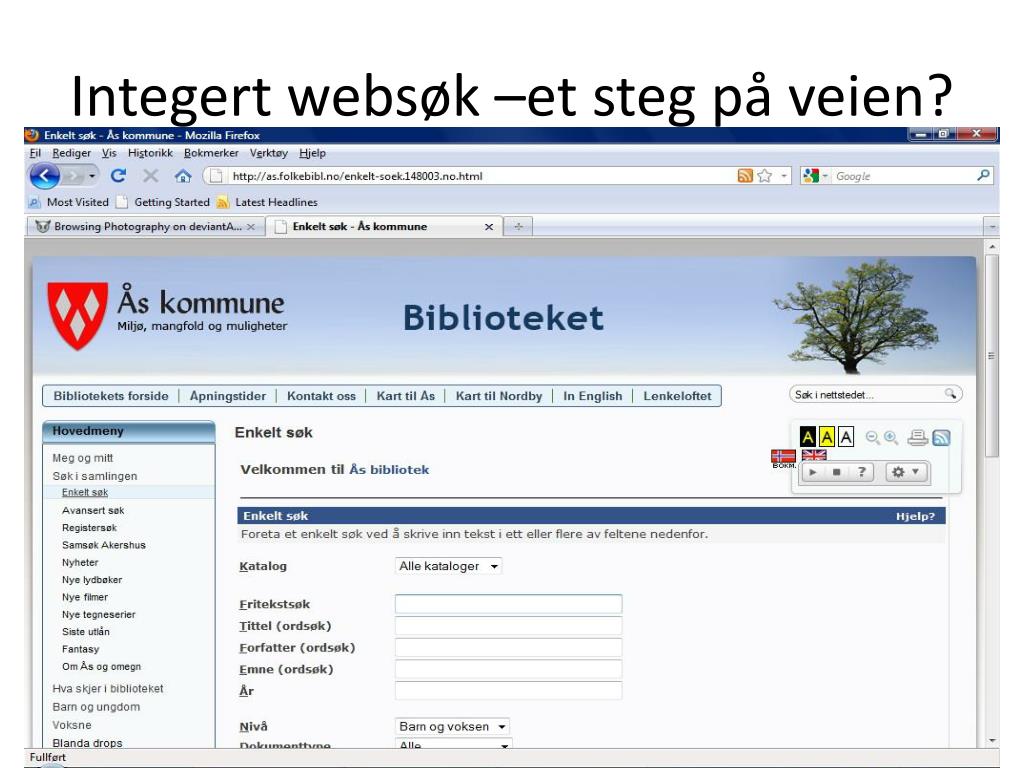Print the page with the printer icon

tap(918, 438)
